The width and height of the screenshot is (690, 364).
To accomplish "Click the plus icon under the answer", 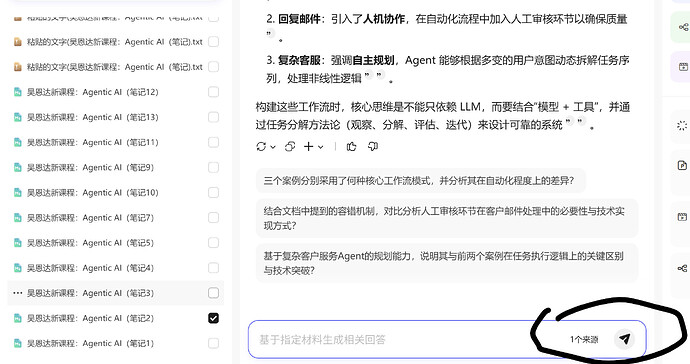I will coord(309,147).
